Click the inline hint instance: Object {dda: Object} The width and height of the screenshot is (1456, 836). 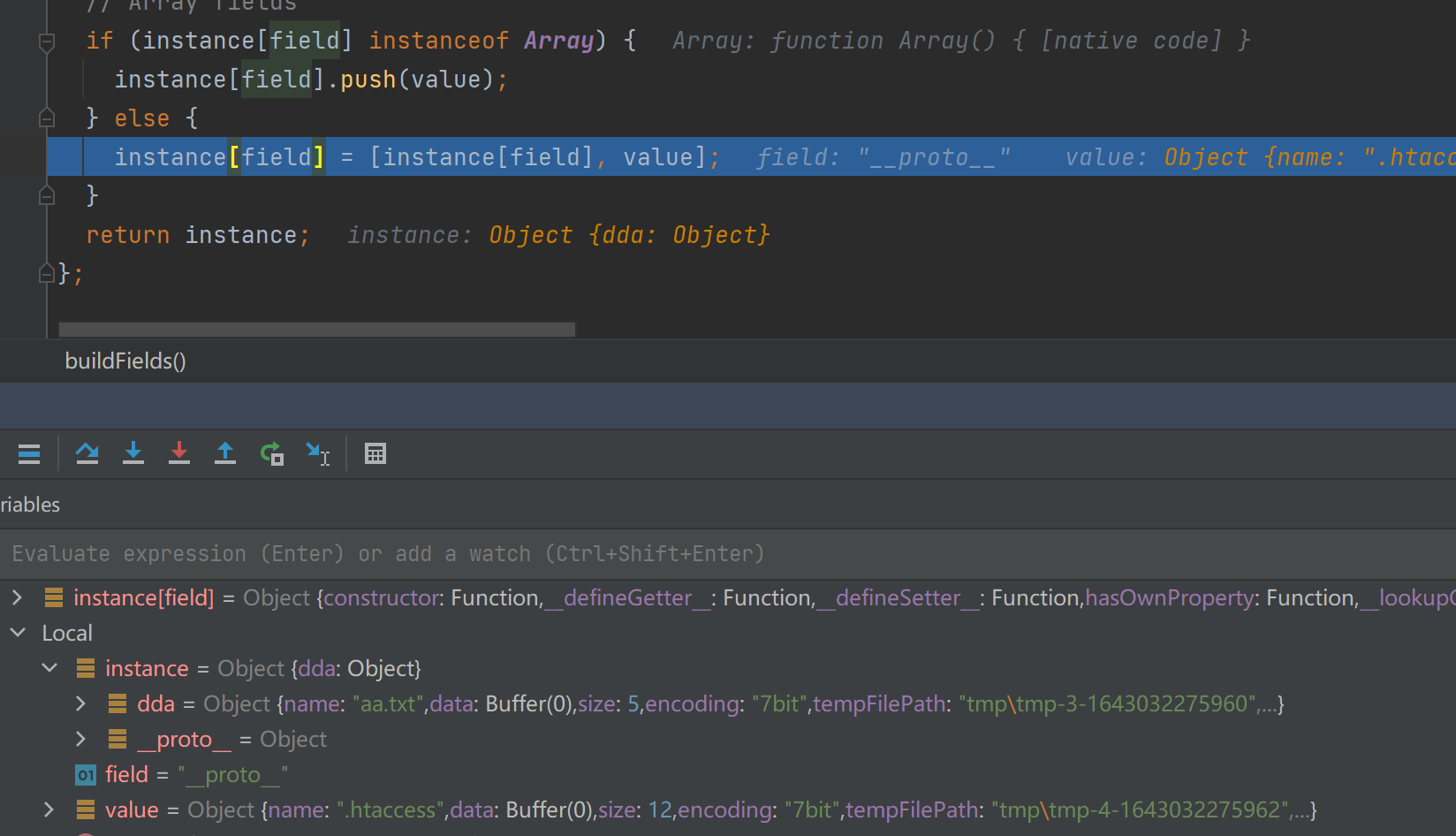pyautogui.click(x=558, y=235)
